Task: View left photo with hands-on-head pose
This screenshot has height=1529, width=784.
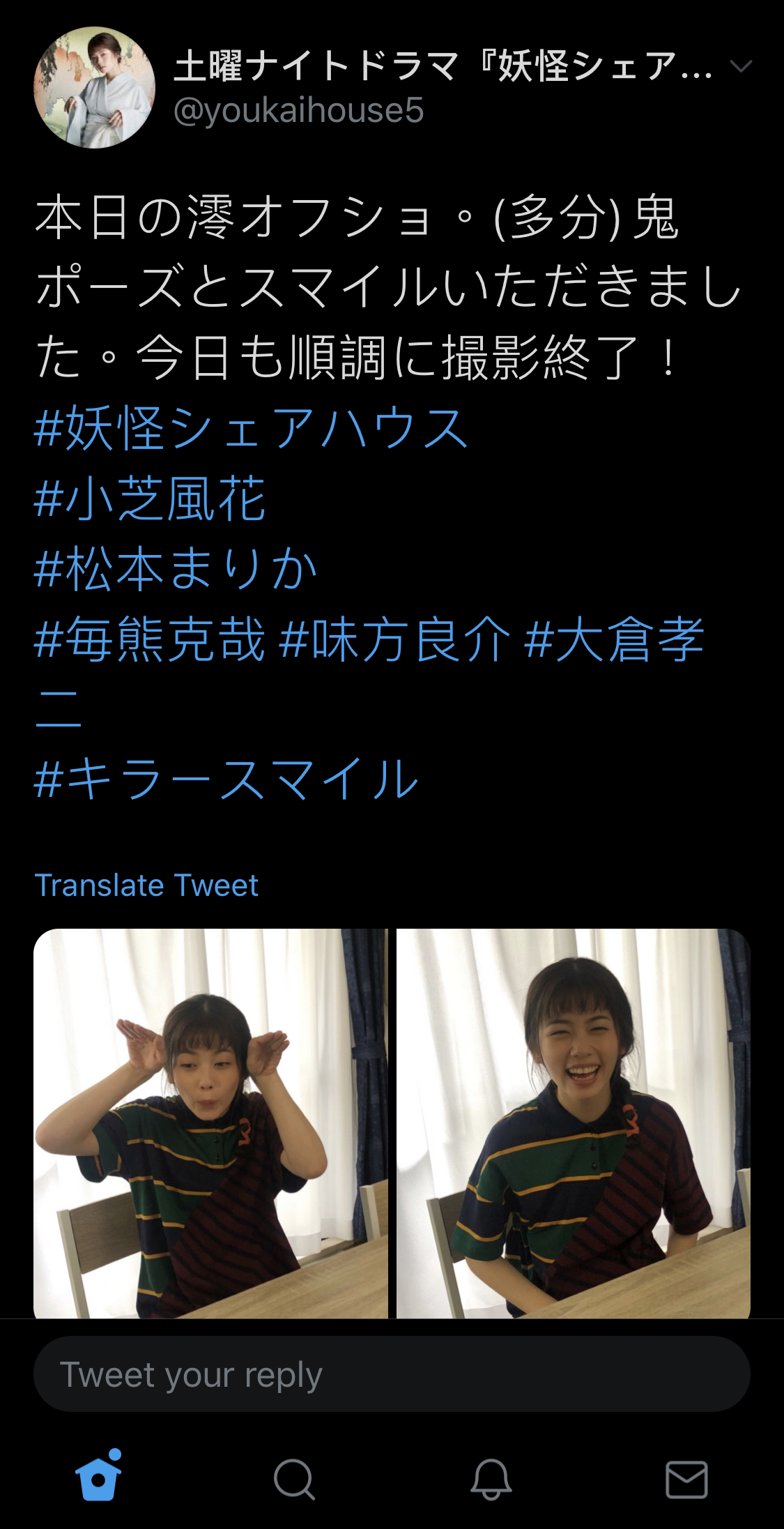Action: 210,1123
